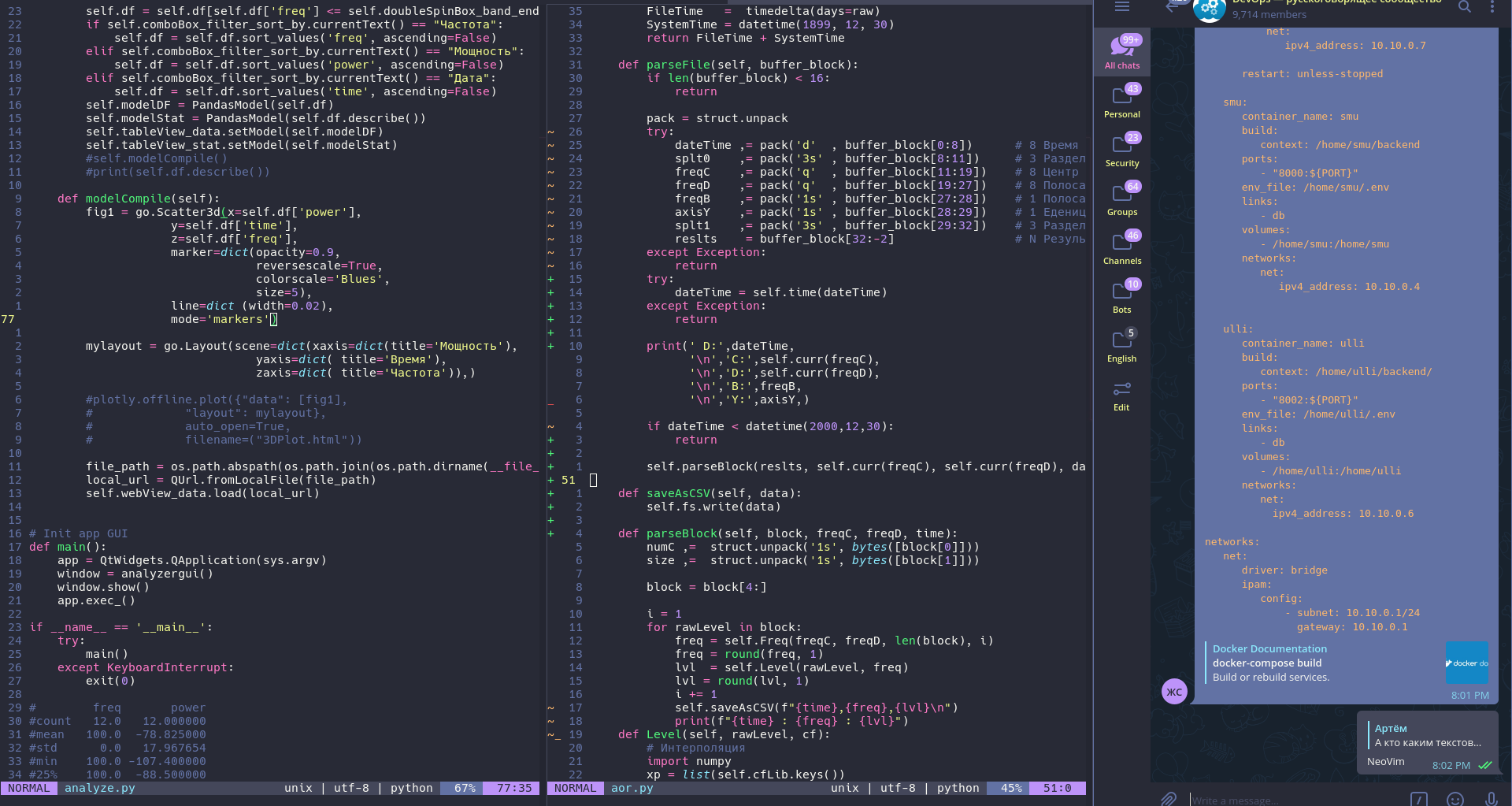Click the 'mylayout = go.Layout' line
Screen dimensions: 1512x806
tap(302, 346)
